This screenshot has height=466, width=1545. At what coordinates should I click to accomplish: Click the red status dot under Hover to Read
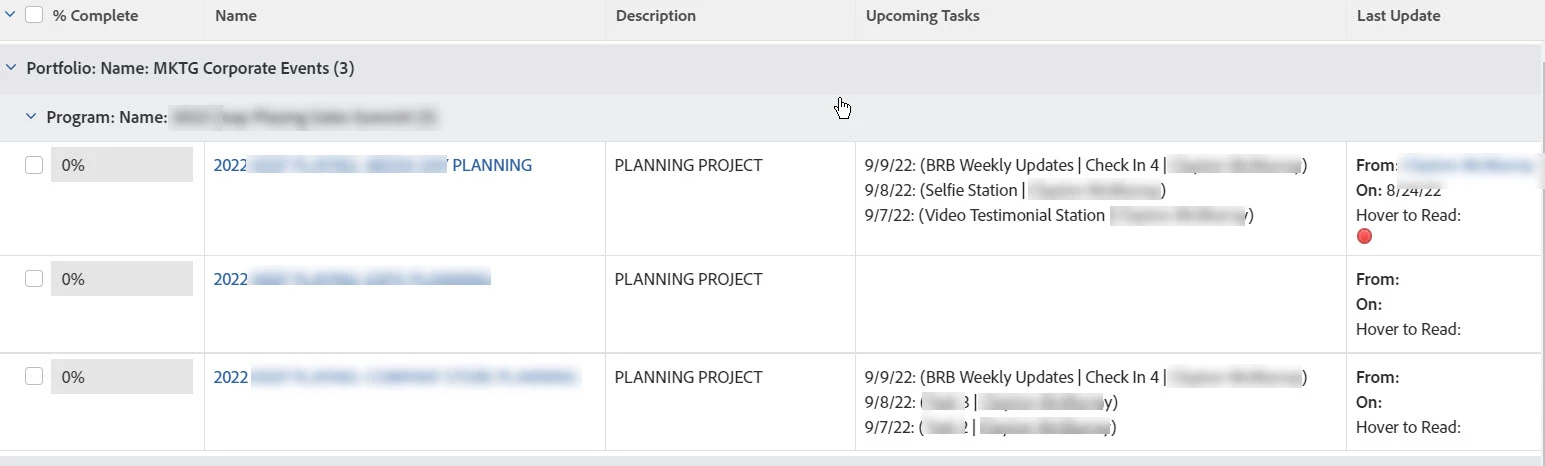click(x=1364, y=237)
